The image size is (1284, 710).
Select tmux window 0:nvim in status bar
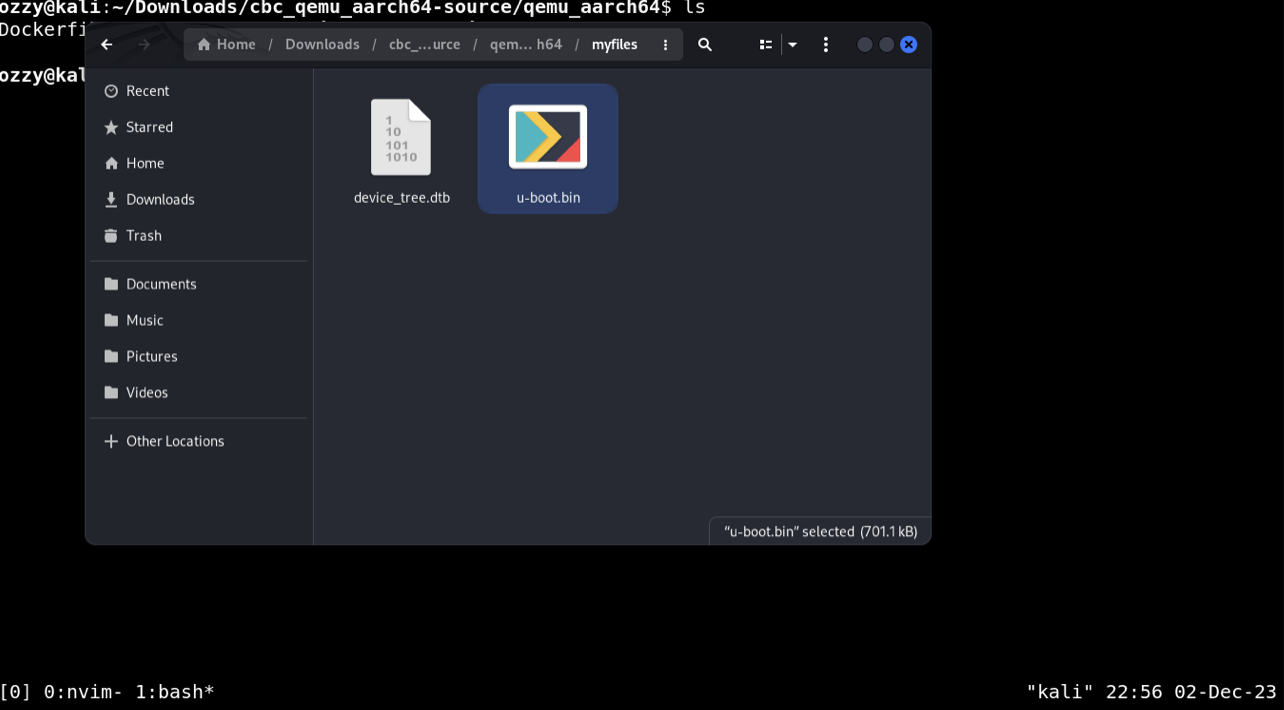[84, 692]
